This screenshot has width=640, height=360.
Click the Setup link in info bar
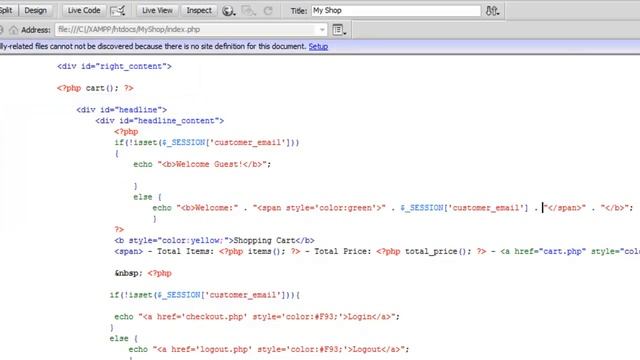pos(318,47)
